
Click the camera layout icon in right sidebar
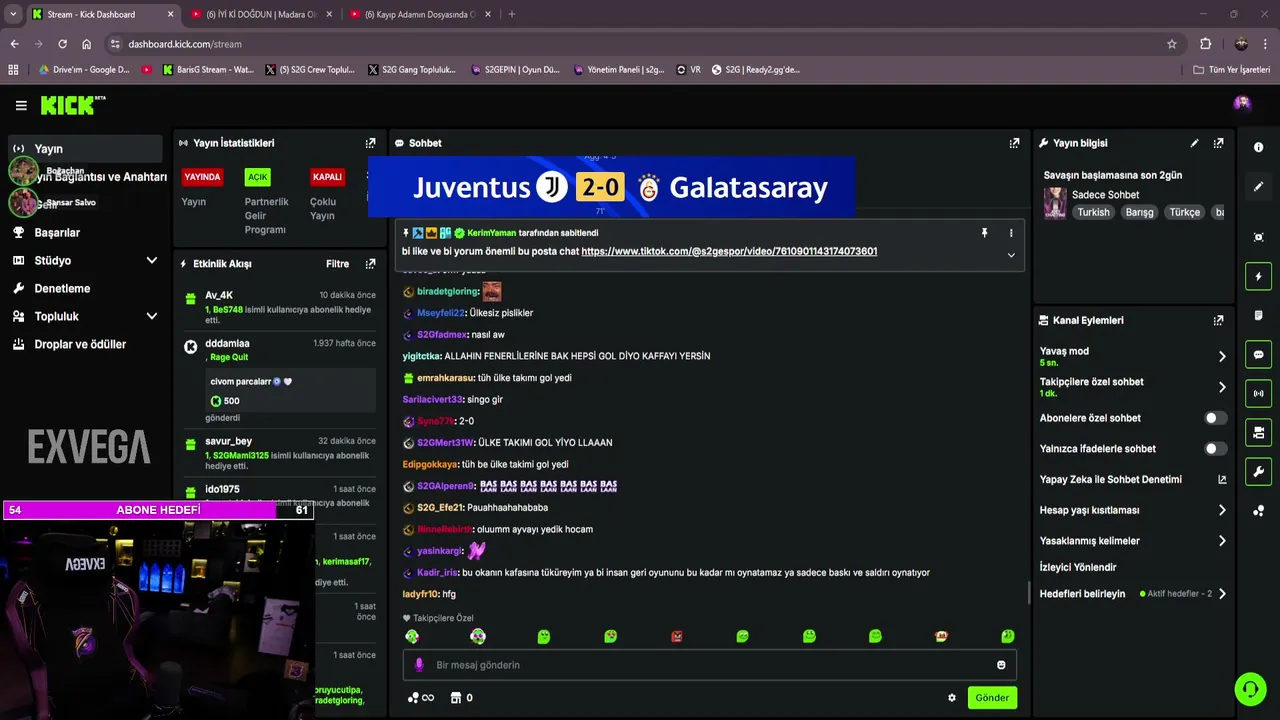tap(1258, 432)
